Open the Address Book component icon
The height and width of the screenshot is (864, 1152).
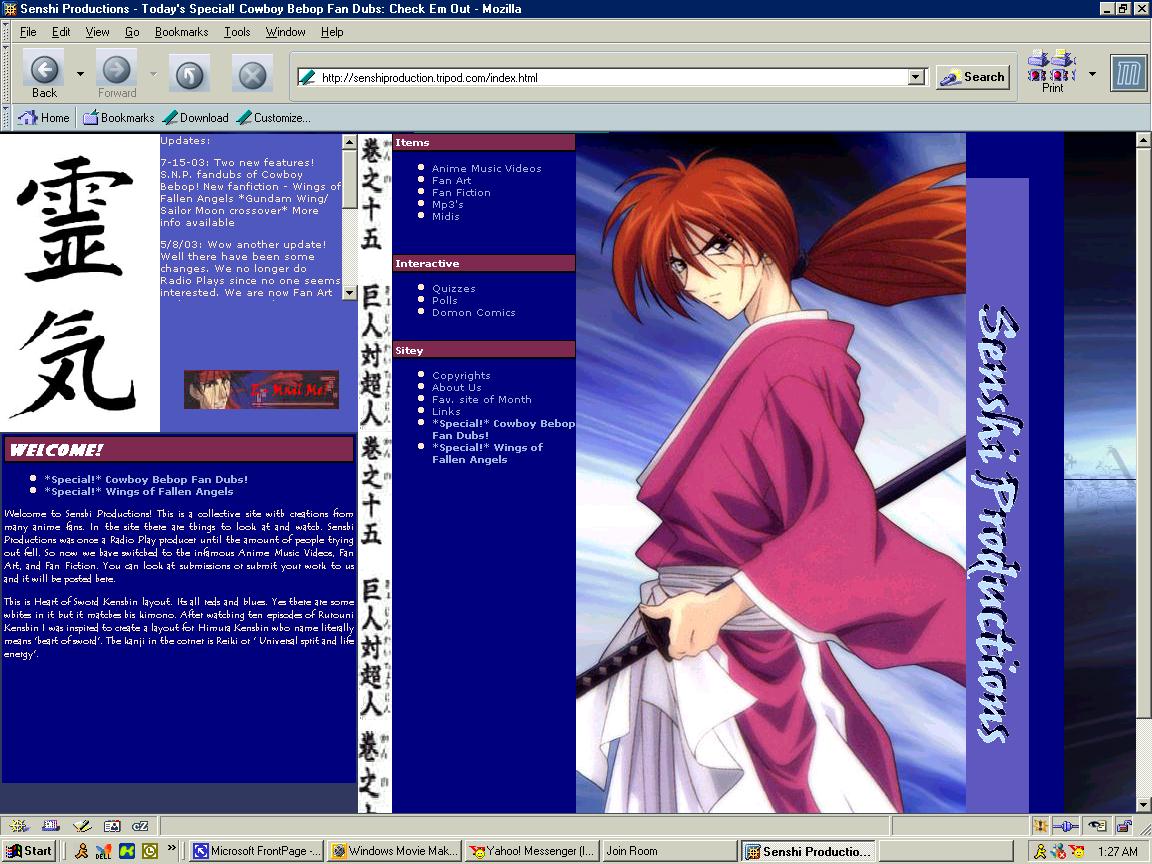coord(112,826)
